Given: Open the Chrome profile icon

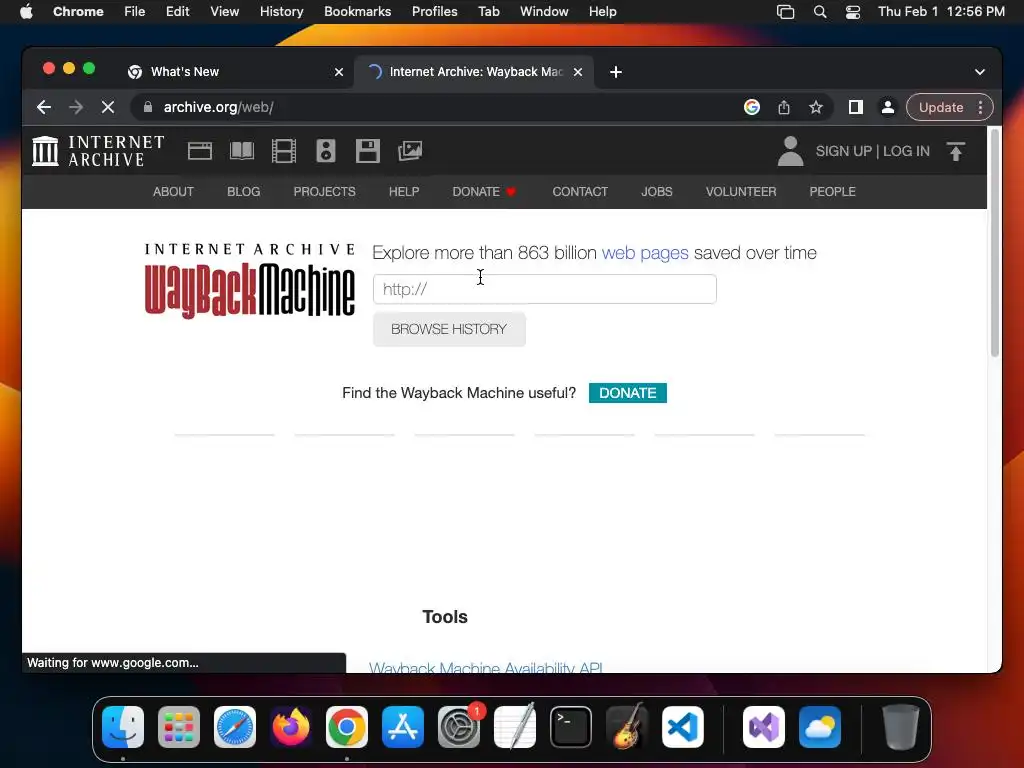Looking at the screenshot, I should pyautogui.click(x=888, y=107).
